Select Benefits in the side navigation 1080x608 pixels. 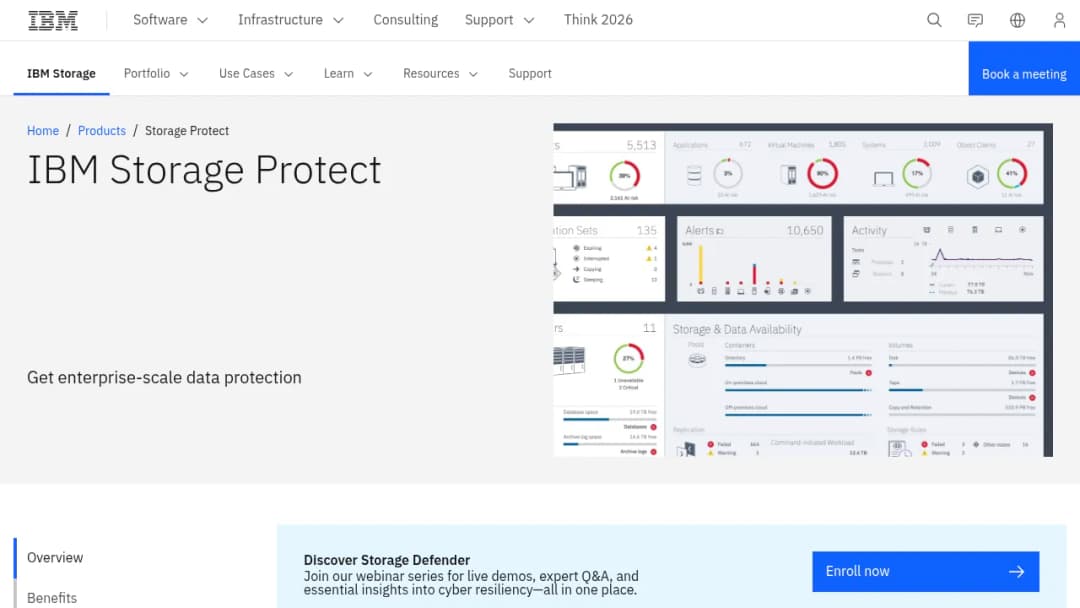tap(52, 598)
